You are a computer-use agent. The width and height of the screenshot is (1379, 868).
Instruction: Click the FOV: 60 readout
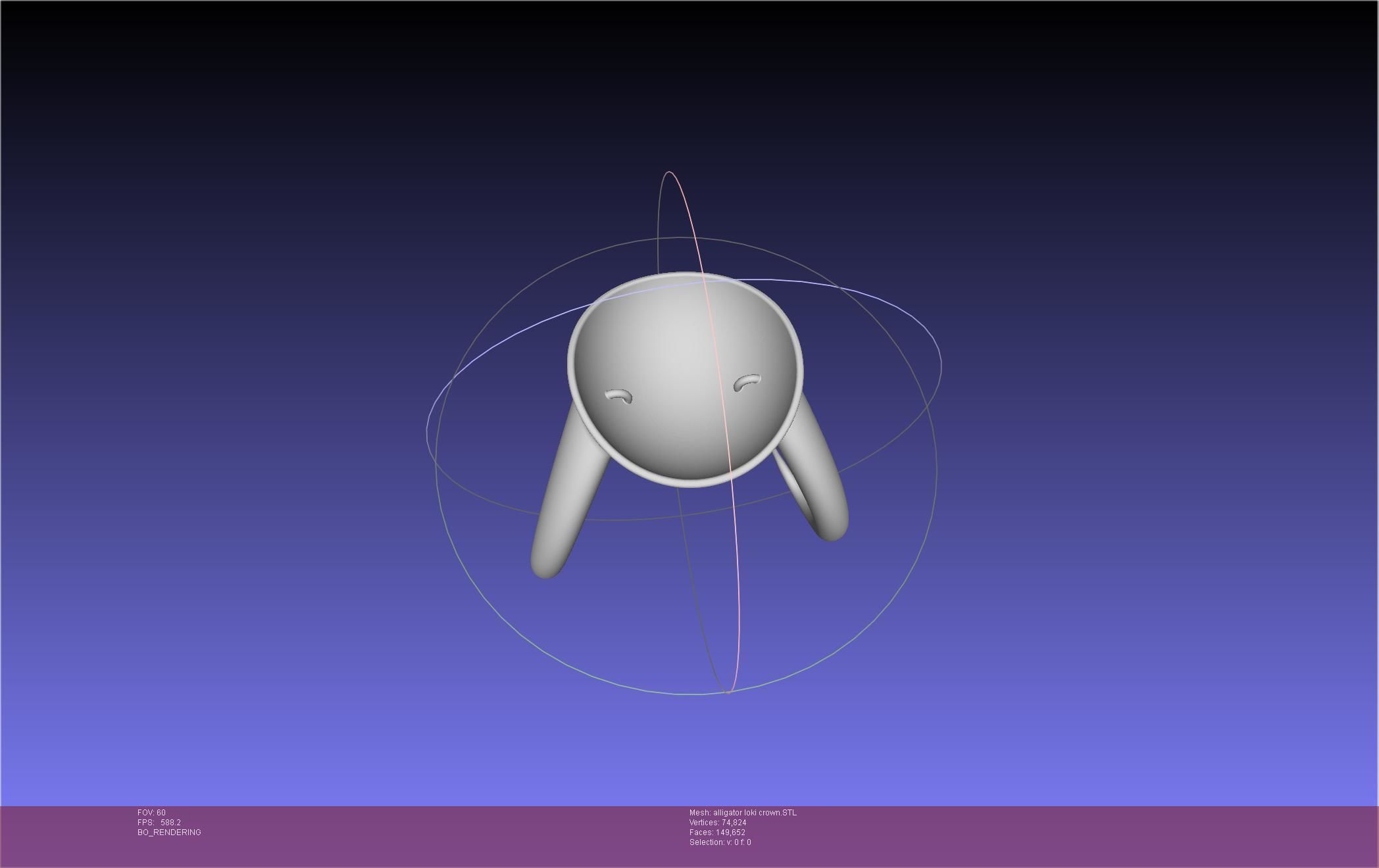(x=151, y=813)
